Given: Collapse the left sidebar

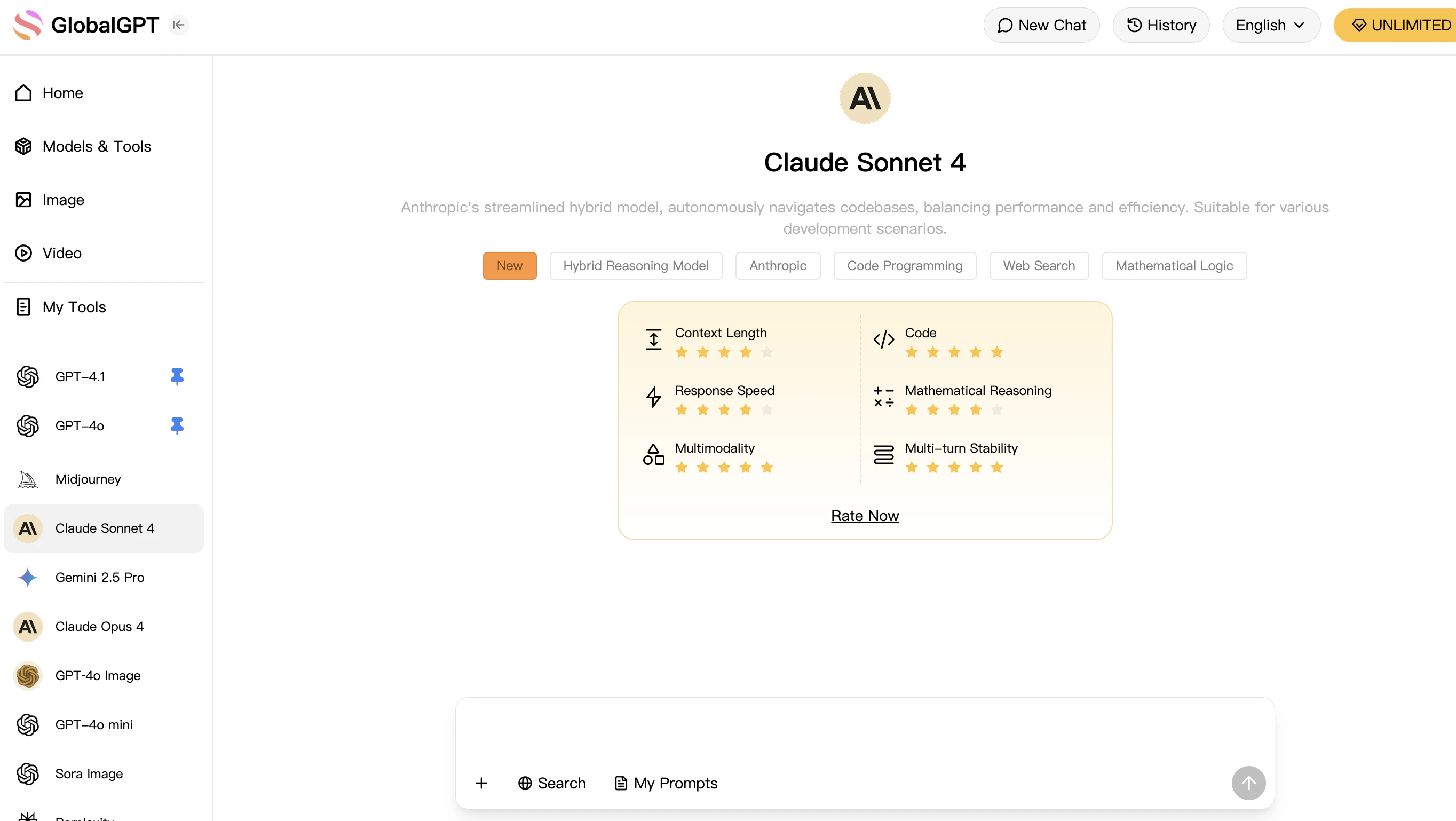Looking at the screenshot, I should point(179,25).
